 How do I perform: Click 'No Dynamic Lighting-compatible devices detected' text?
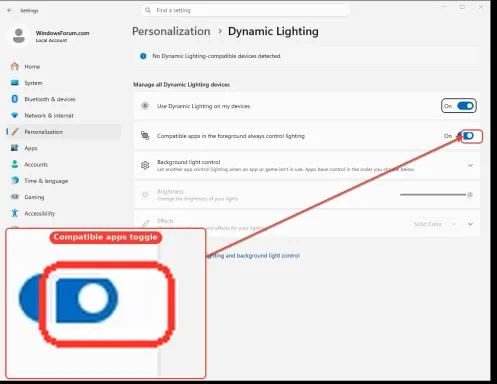[217, 56]
